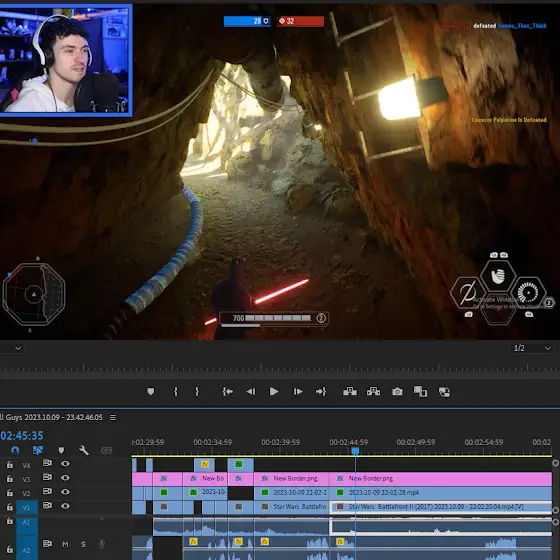Screen dimensions: 560x560
Task: Click the Caption track options CC icon
Action: [106, 450]
